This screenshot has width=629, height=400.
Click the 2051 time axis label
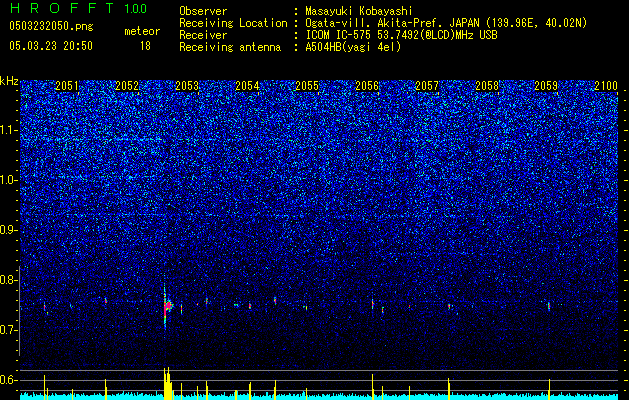[x=67, y=86]
